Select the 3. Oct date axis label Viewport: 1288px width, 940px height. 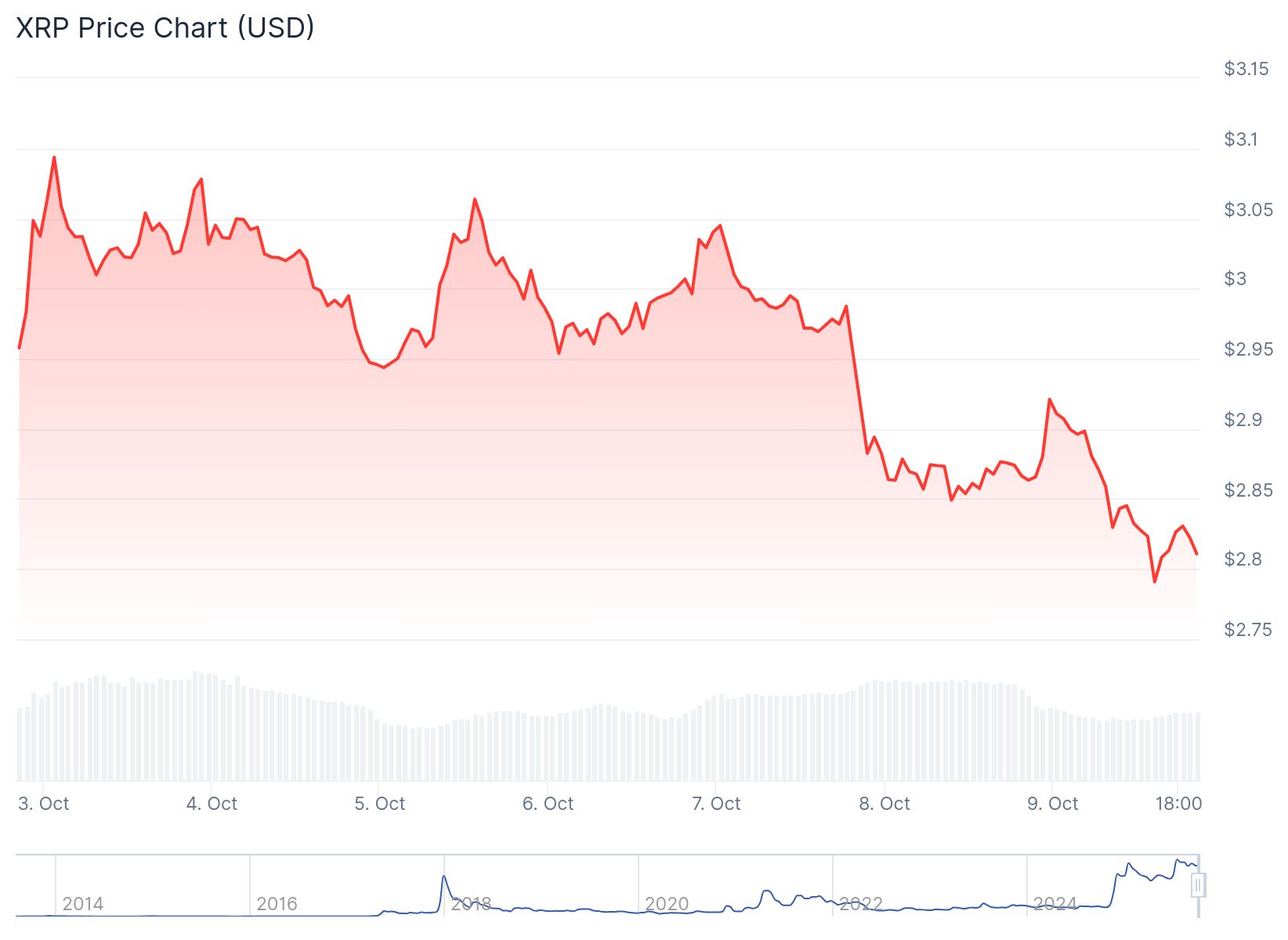[44, 804]
